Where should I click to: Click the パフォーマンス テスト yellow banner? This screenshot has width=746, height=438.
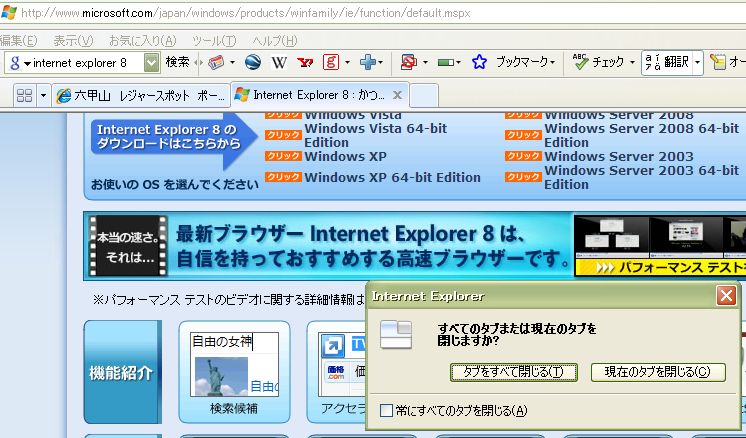(660, 267)
